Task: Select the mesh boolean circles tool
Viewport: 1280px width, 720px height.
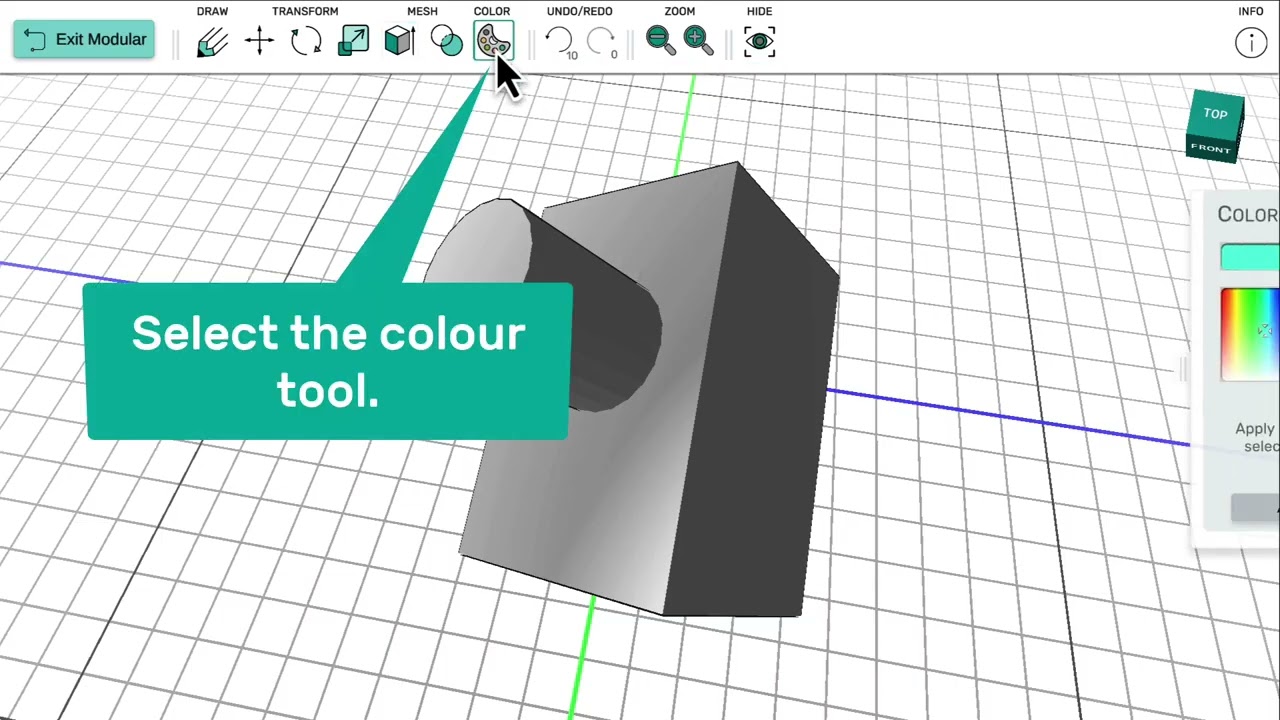Action: 446,41
